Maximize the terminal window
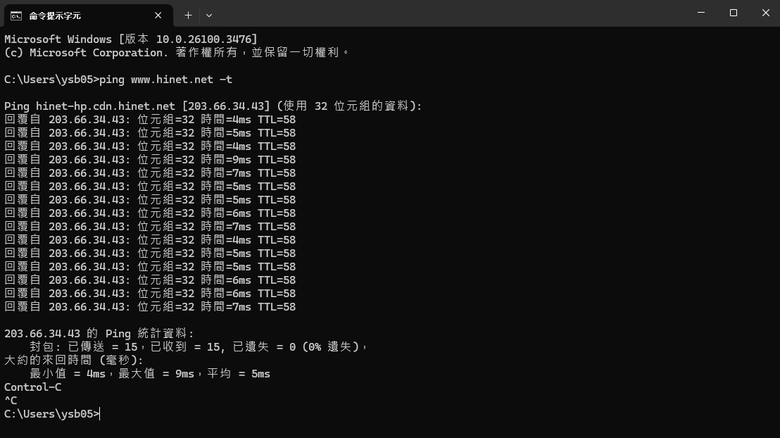Screen dimensions: 780x438 (733, 13)
